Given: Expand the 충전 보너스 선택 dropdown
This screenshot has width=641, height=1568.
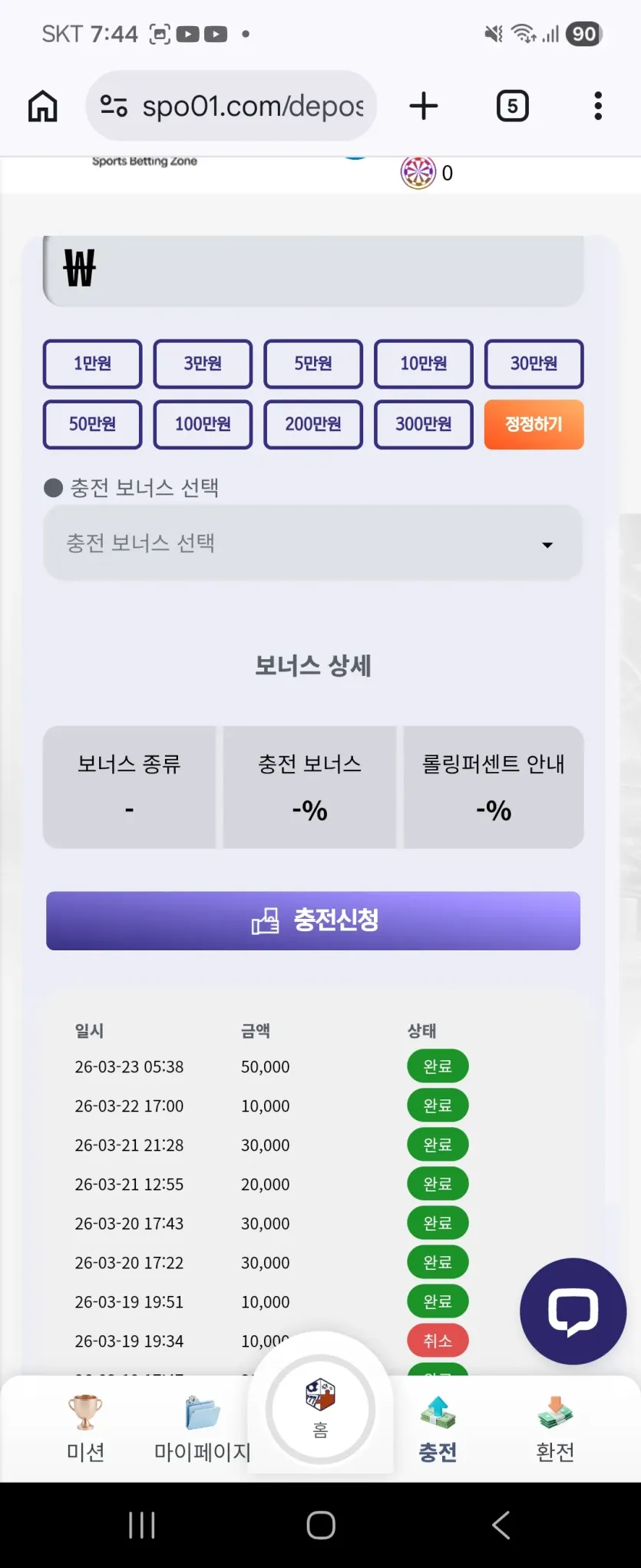Looking at the screenshot, I should tap(313, 543).
